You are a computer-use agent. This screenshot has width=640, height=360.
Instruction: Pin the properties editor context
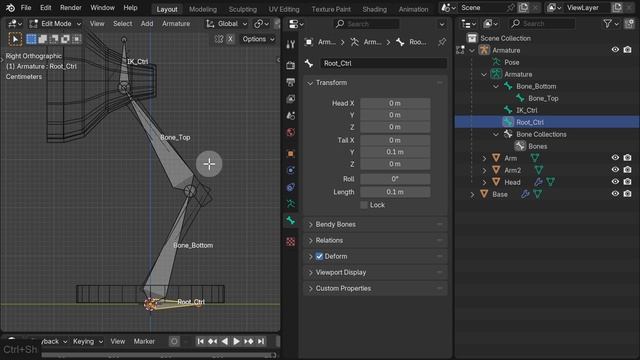point(442,42)
